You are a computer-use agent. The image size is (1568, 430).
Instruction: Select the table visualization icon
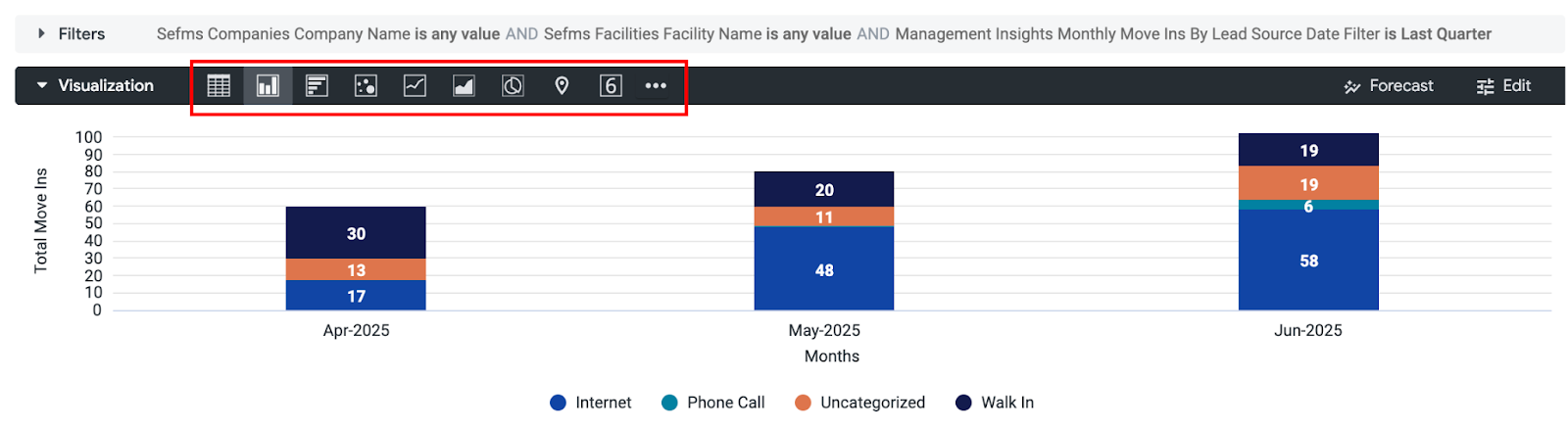(219, 86)
